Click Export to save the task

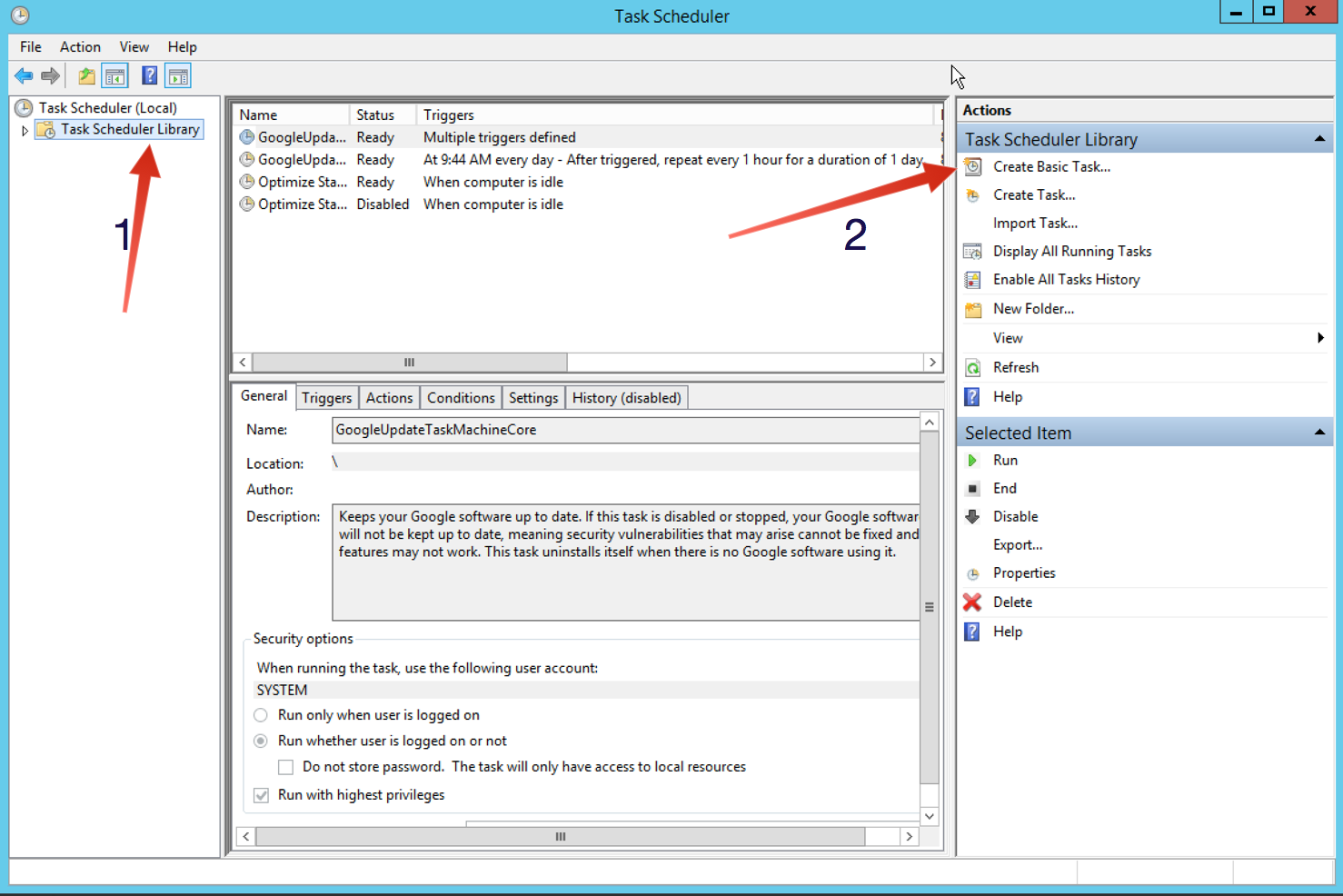1018,544
